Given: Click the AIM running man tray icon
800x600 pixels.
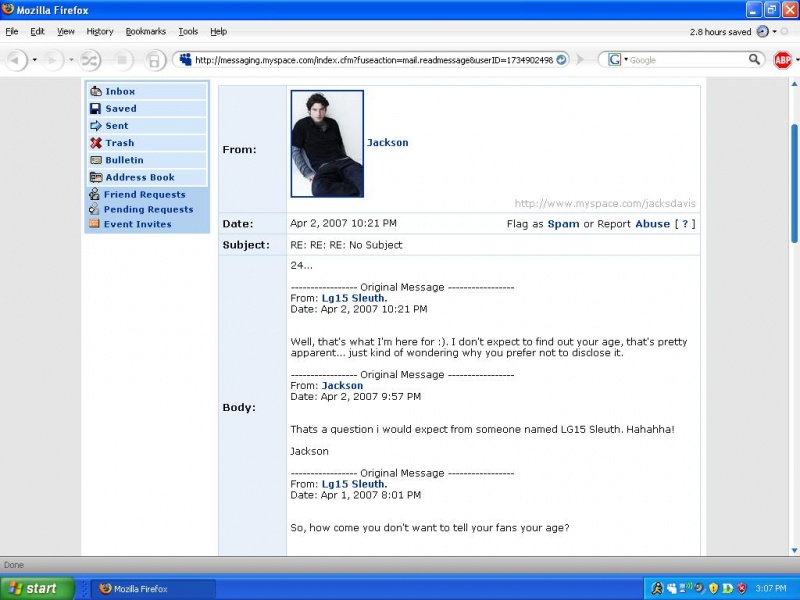Looking at the screenshot, I should point(657,588).
